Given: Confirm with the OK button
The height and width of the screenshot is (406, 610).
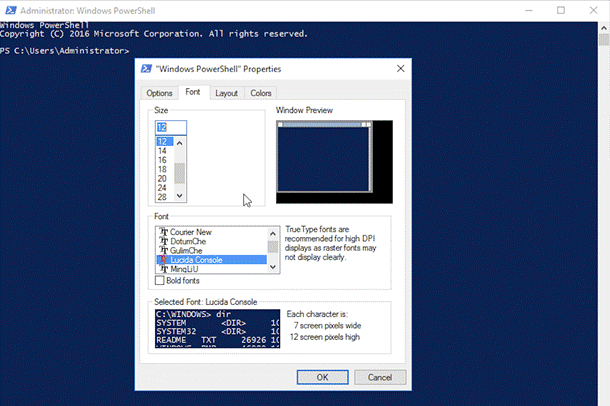Looking at the screenshot, I should pyautogui.click(x=323, y=377).
